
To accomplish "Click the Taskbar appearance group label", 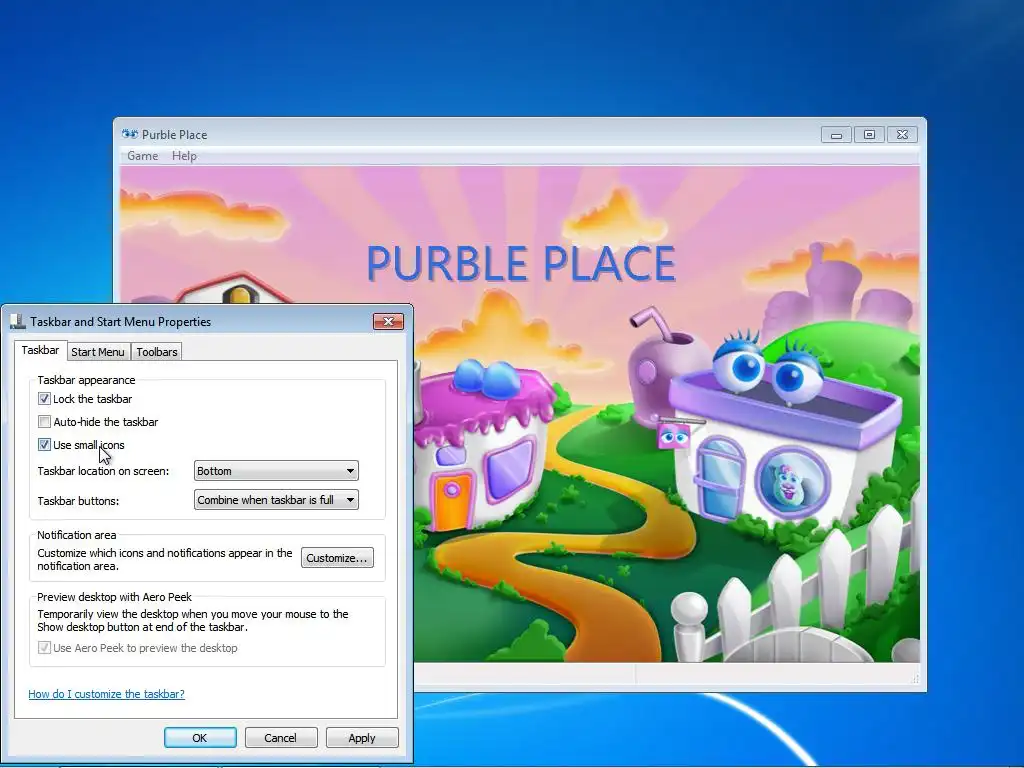I will [x=86, y=380].
